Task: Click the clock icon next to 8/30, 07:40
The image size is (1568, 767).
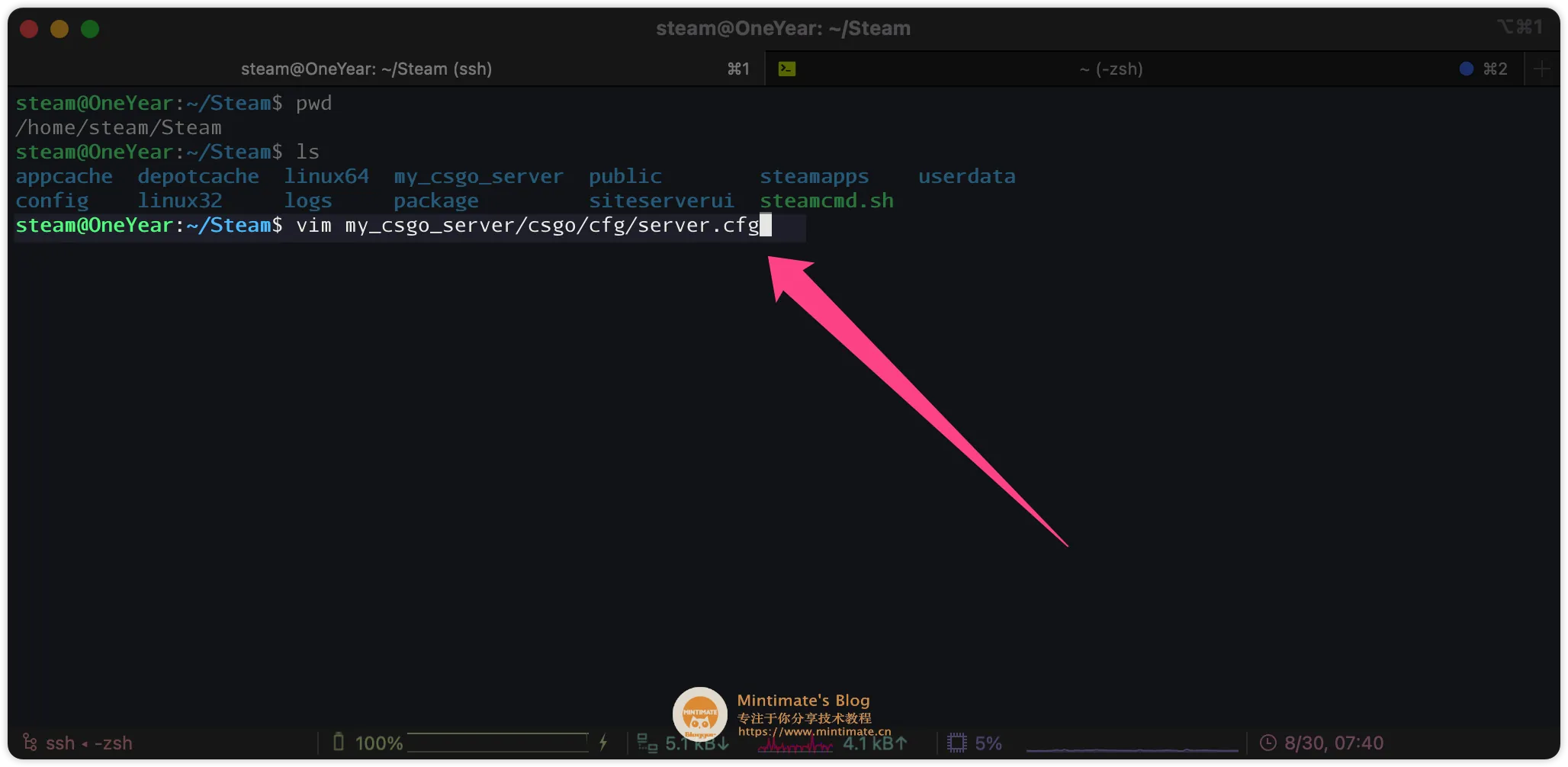Action: [x=1268, y=743]
